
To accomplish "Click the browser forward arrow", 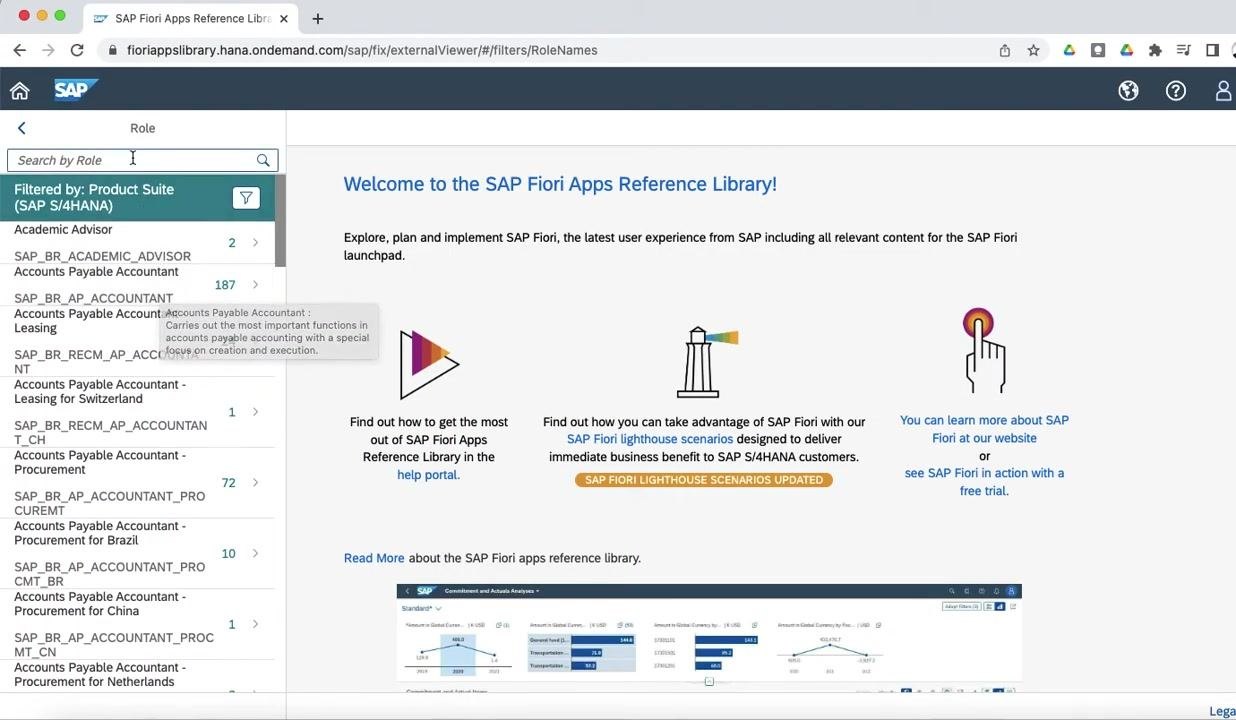I will 48,50.
